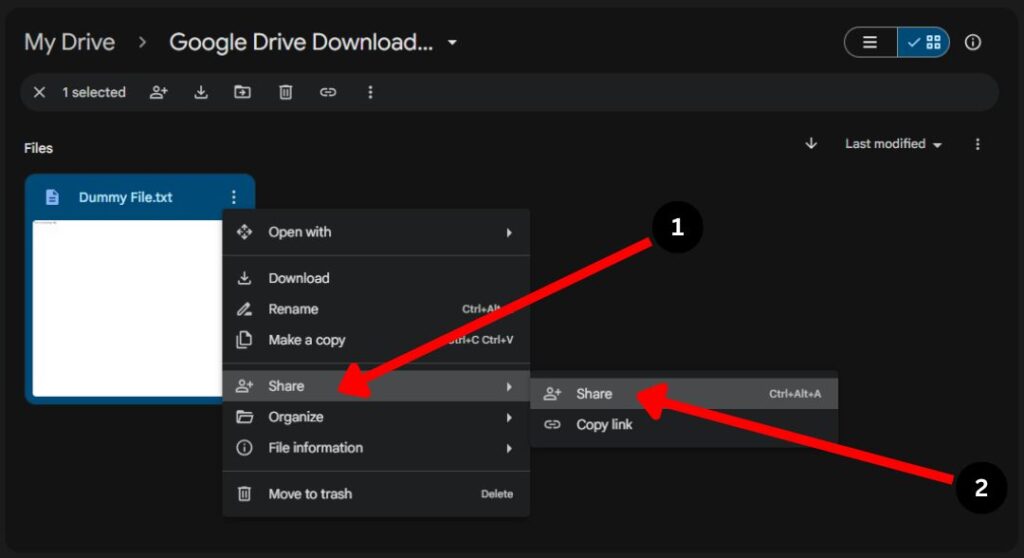Open more actions dots in selection toolbar

coord(370,92)
